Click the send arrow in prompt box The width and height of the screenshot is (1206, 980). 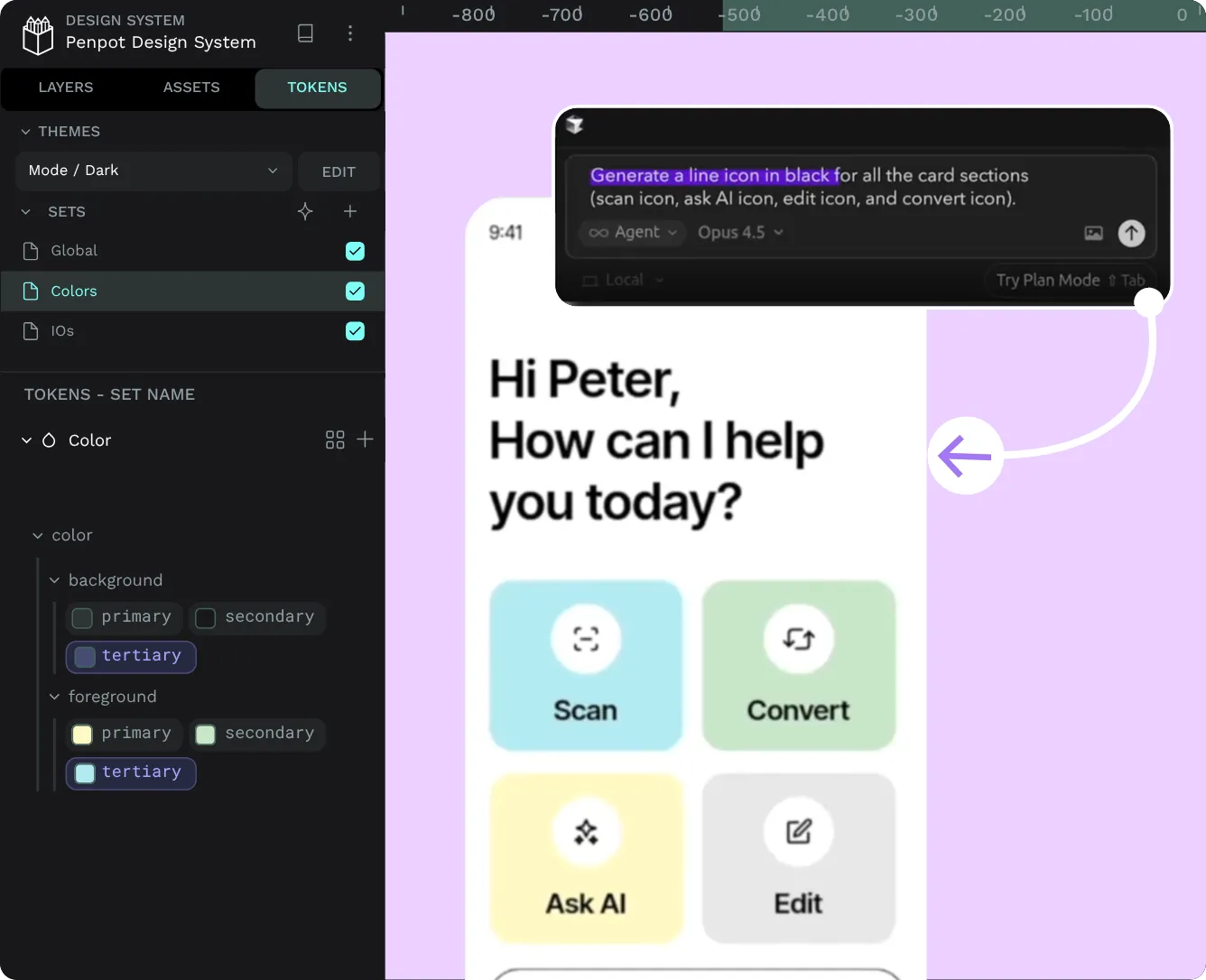coord(1131,233)
